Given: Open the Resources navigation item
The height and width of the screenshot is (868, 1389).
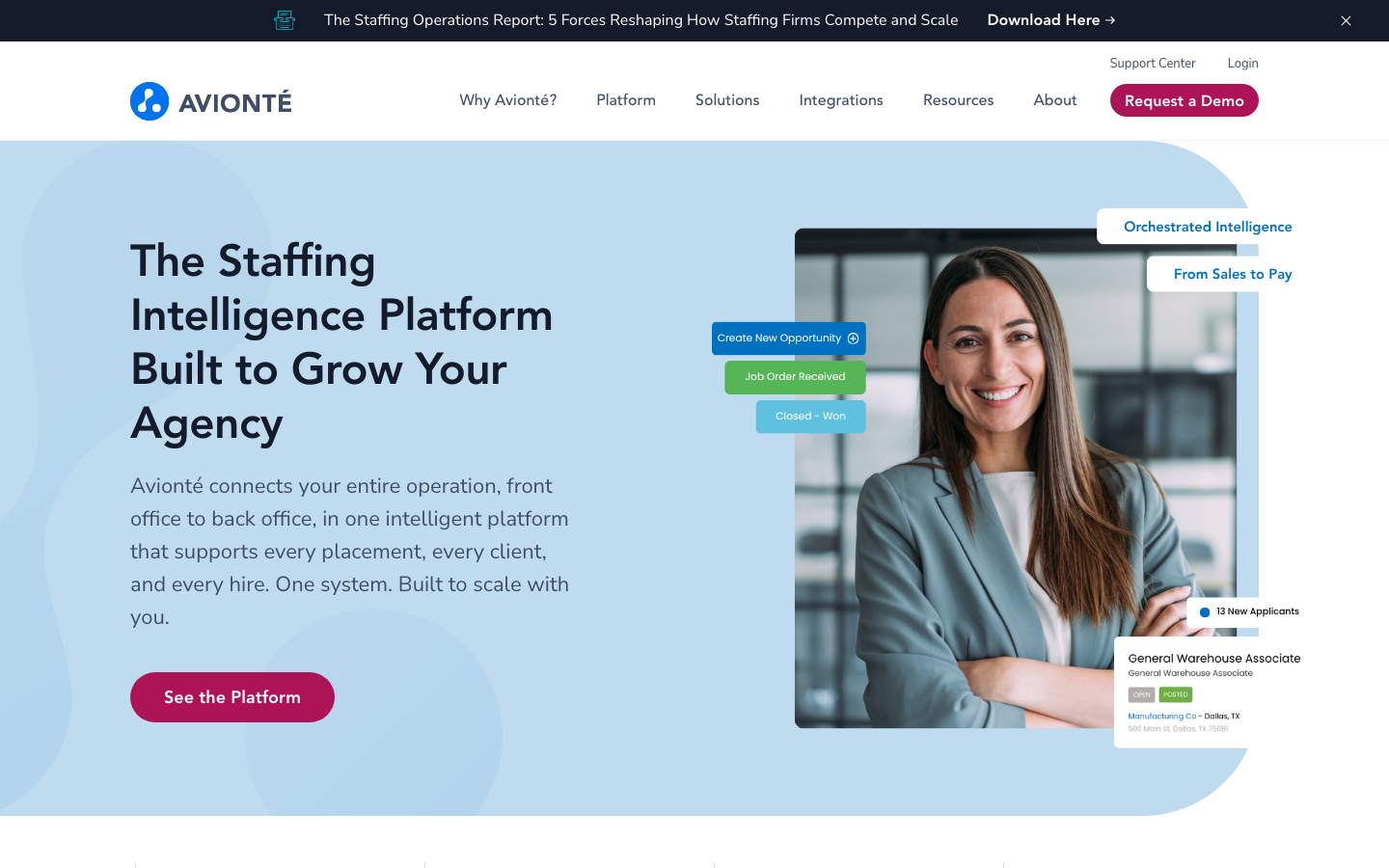Looking at the screenshot, I should coord(959,100).
